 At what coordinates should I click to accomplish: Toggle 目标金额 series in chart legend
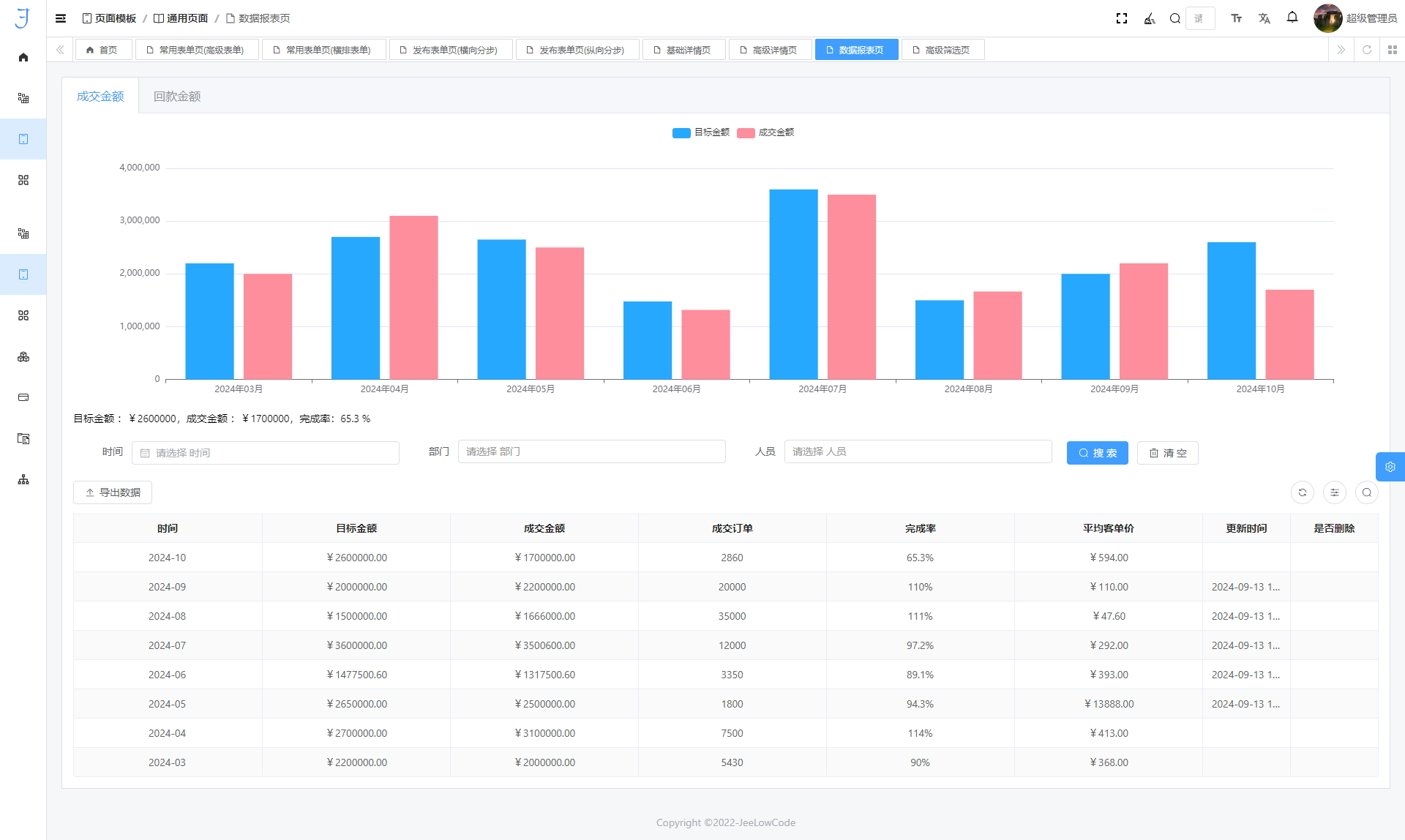pos(701,132)
